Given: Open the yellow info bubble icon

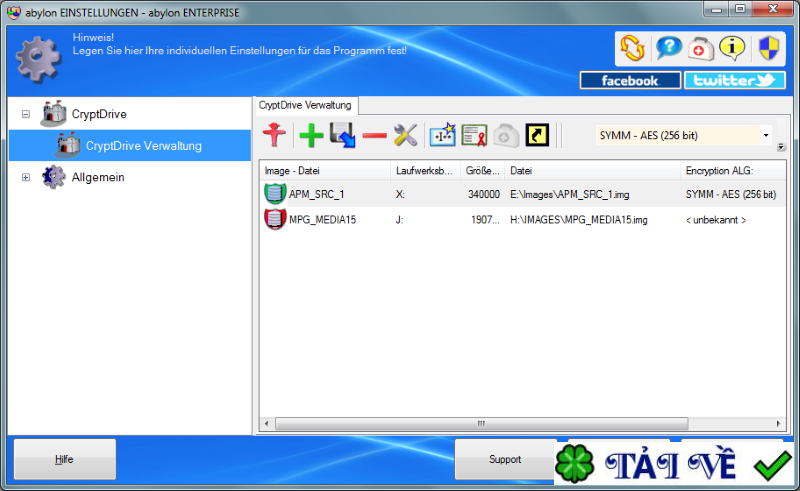Looking at the screenshot, I should [x=732, y=48].
